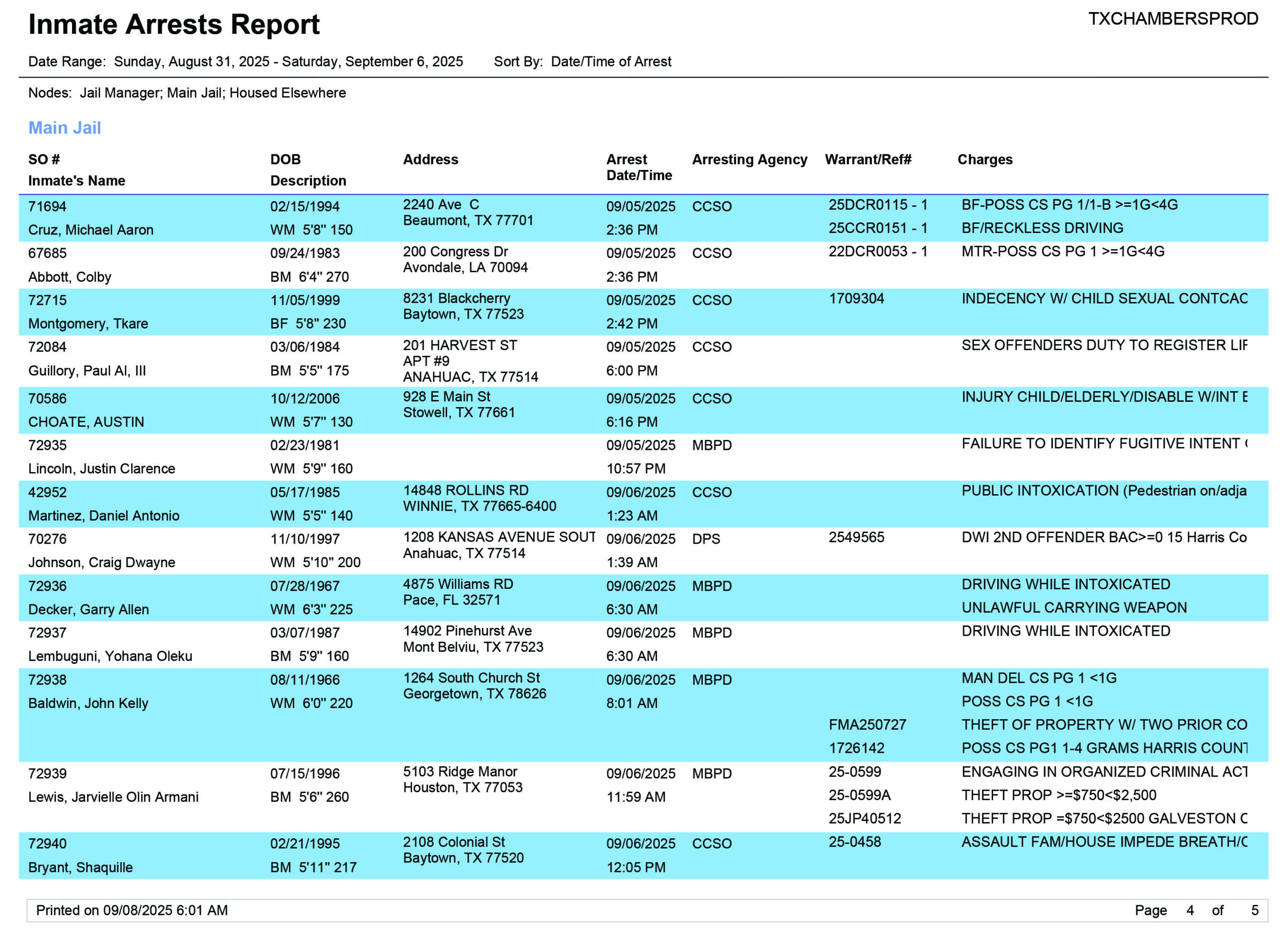Click charge UNLAWFUL CARRYING WEAPON

(1074, 607)
